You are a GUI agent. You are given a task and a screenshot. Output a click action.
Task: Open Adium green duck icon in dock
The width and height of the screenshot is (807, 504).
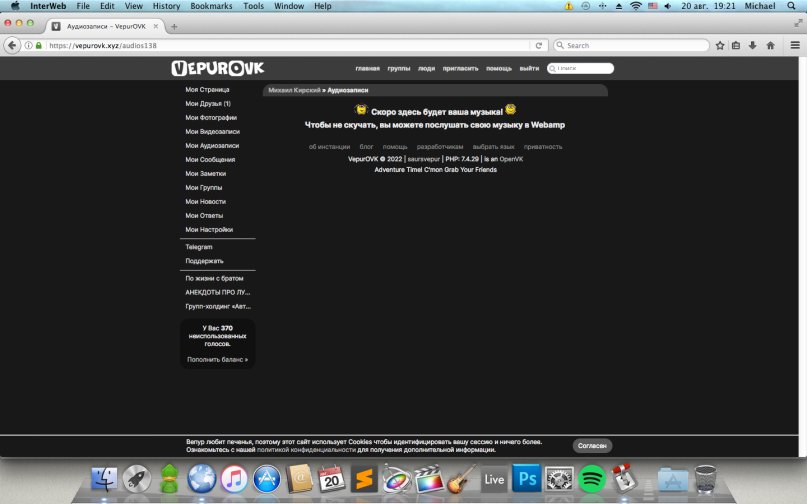(169, 479)
